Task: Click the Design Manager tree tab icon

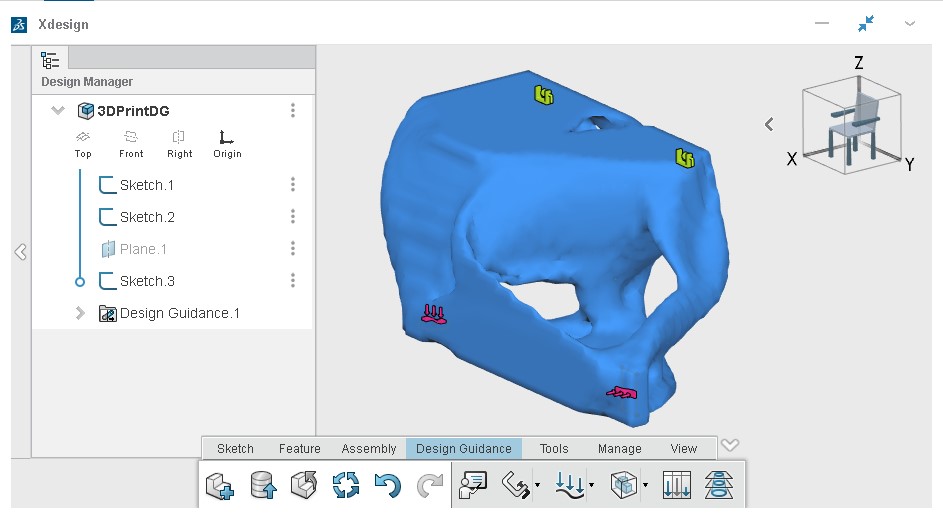Action: point(50,60)
